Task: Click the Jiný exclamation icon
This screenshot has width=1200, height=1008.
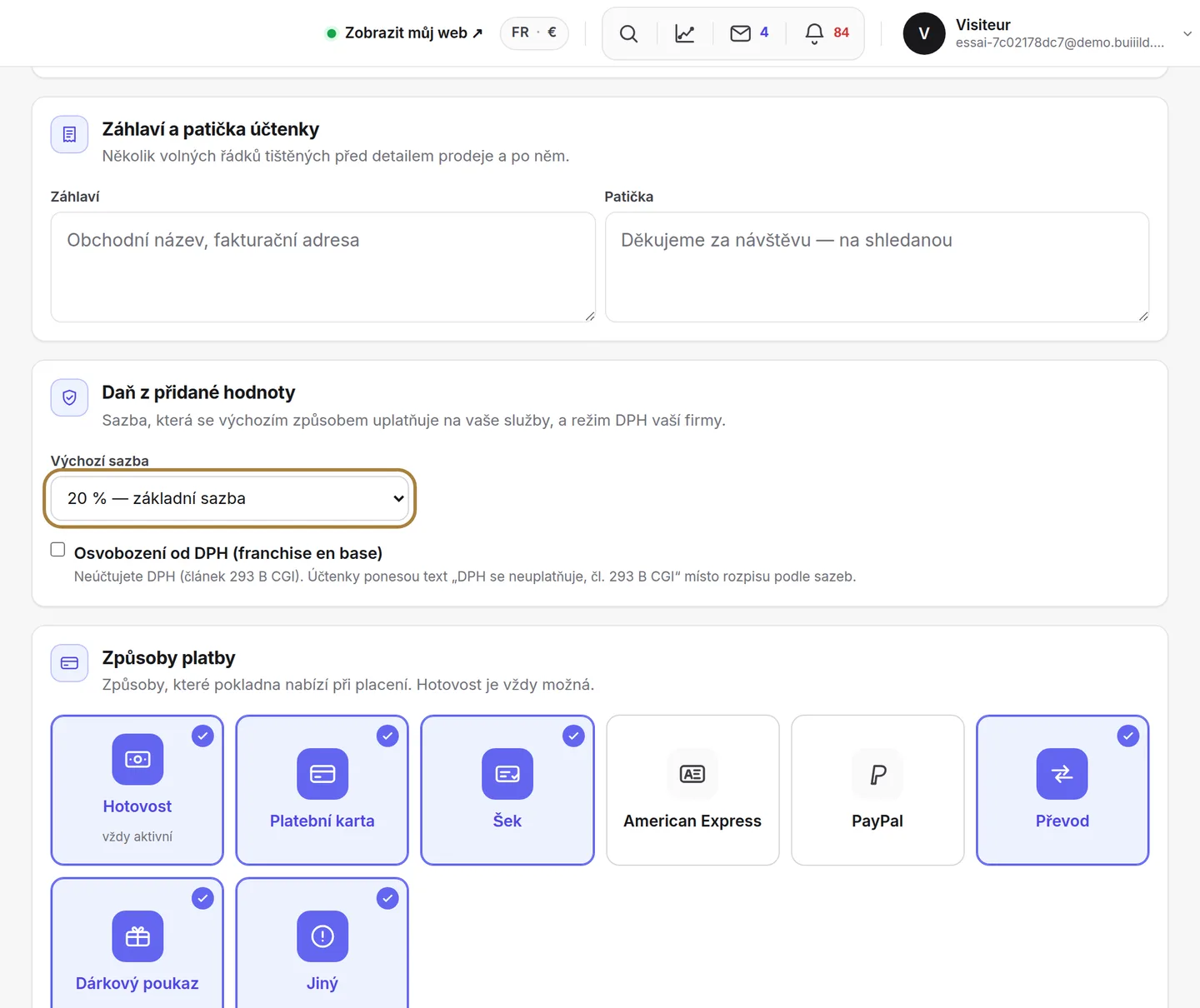Action: 322,936
